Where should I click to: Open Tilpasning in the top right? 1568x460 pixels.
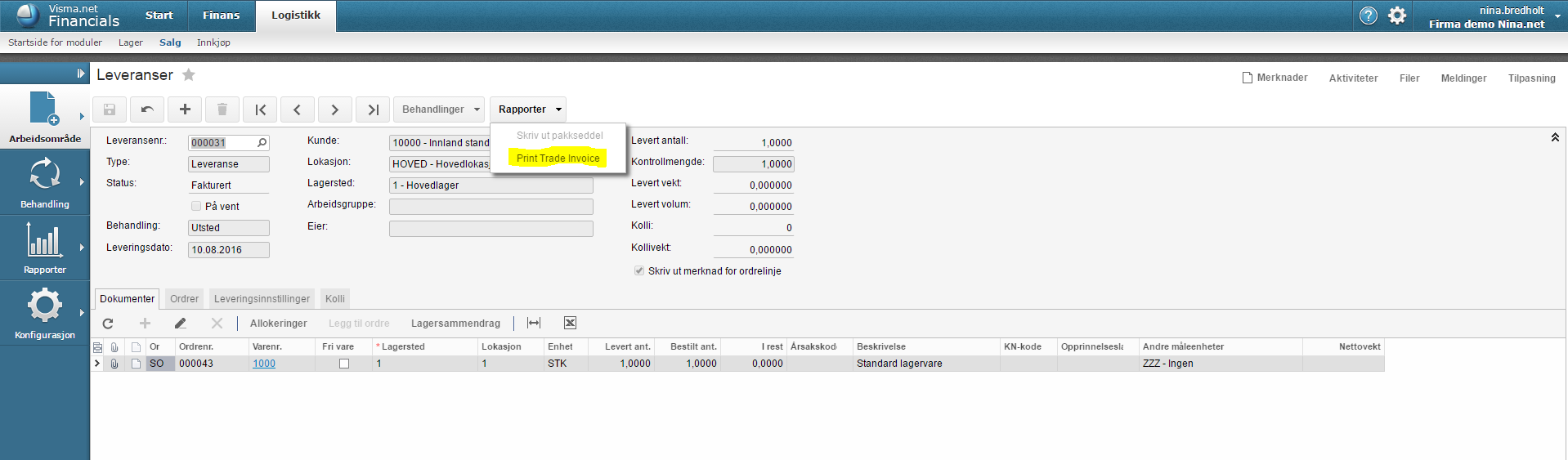1531,78
